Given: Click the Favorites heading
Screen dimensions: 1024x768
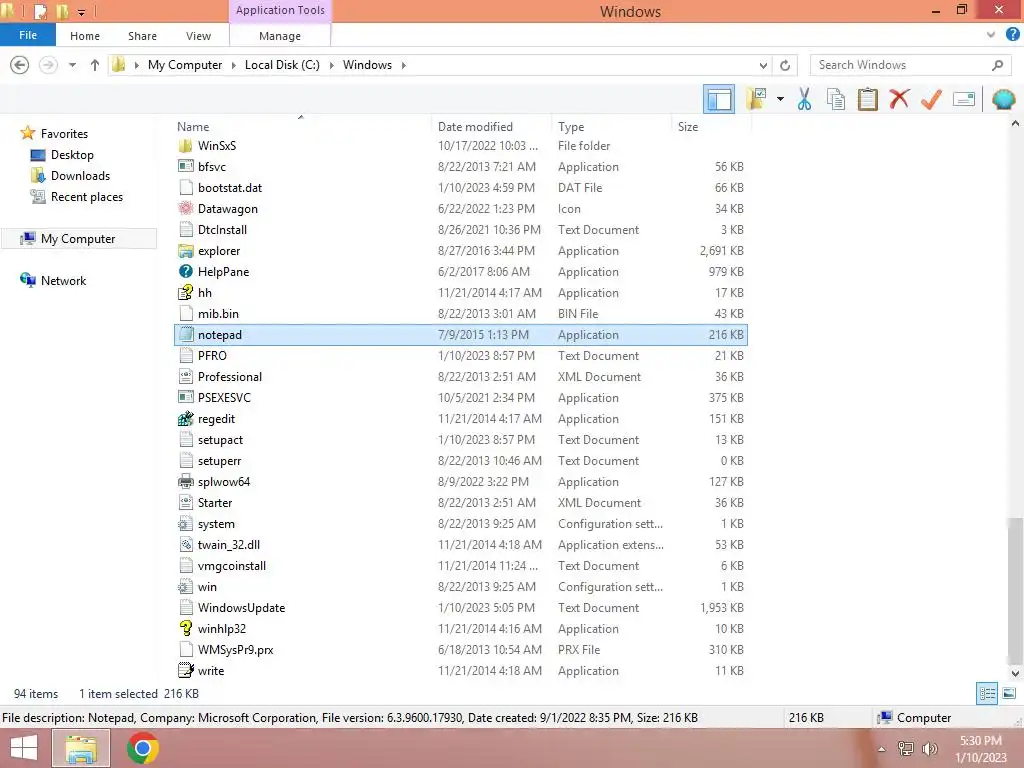Looking at the screenshot, I should coord(64,134).
